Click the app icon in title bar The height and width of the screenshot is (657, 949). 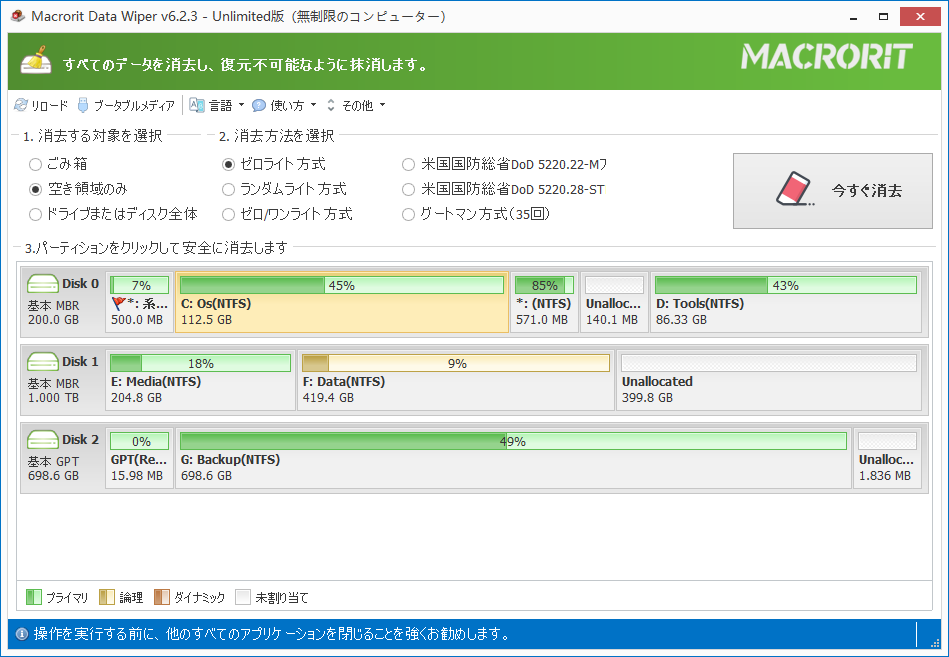point(18,16)
